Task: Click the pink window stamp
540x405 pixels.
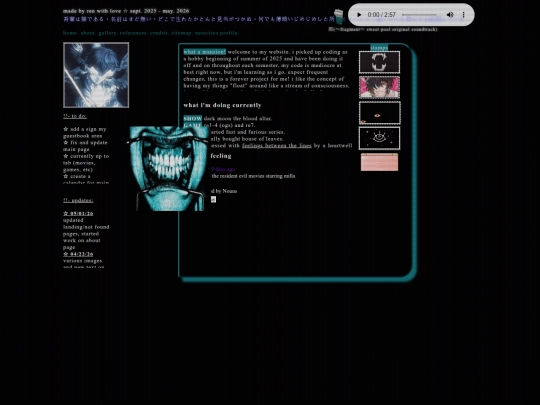Action: coord(380,162)
